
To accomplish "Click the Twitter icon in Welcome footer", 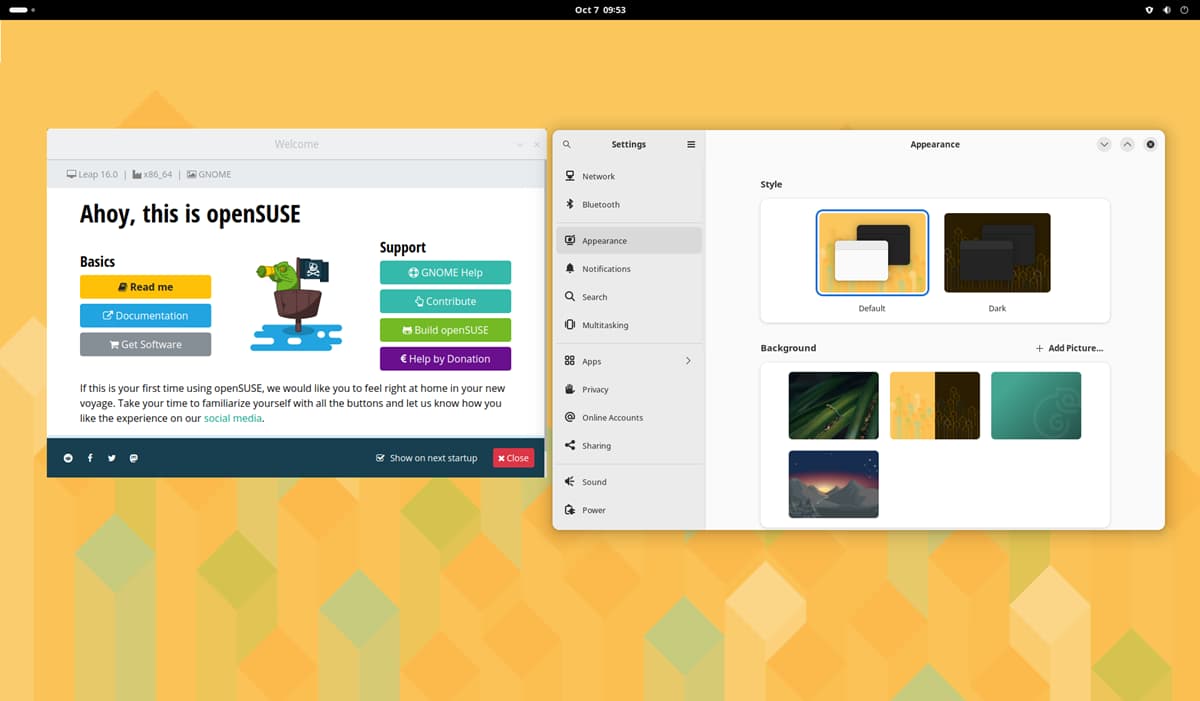I will pyautogui.click(x=112, y=458).
